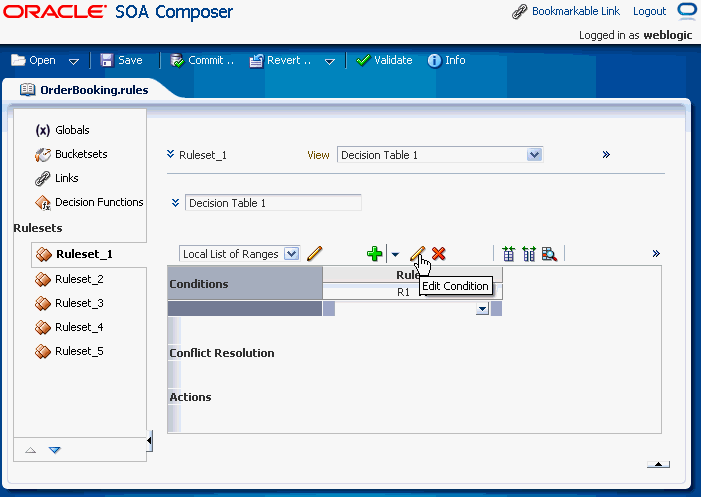Select Ruleset_2 in Rulesets list
Screen dimensions: 701x497
coord(79,279)
